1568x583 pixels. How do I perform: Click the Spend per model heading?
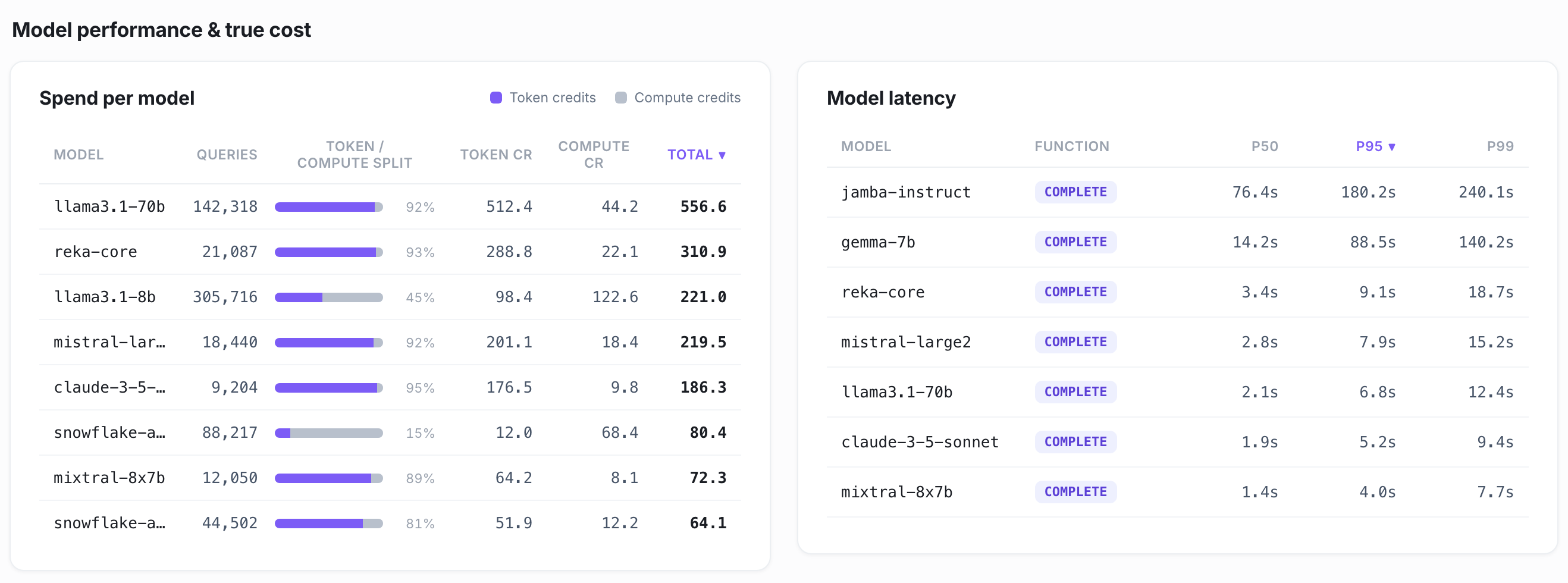click(117, 98)
